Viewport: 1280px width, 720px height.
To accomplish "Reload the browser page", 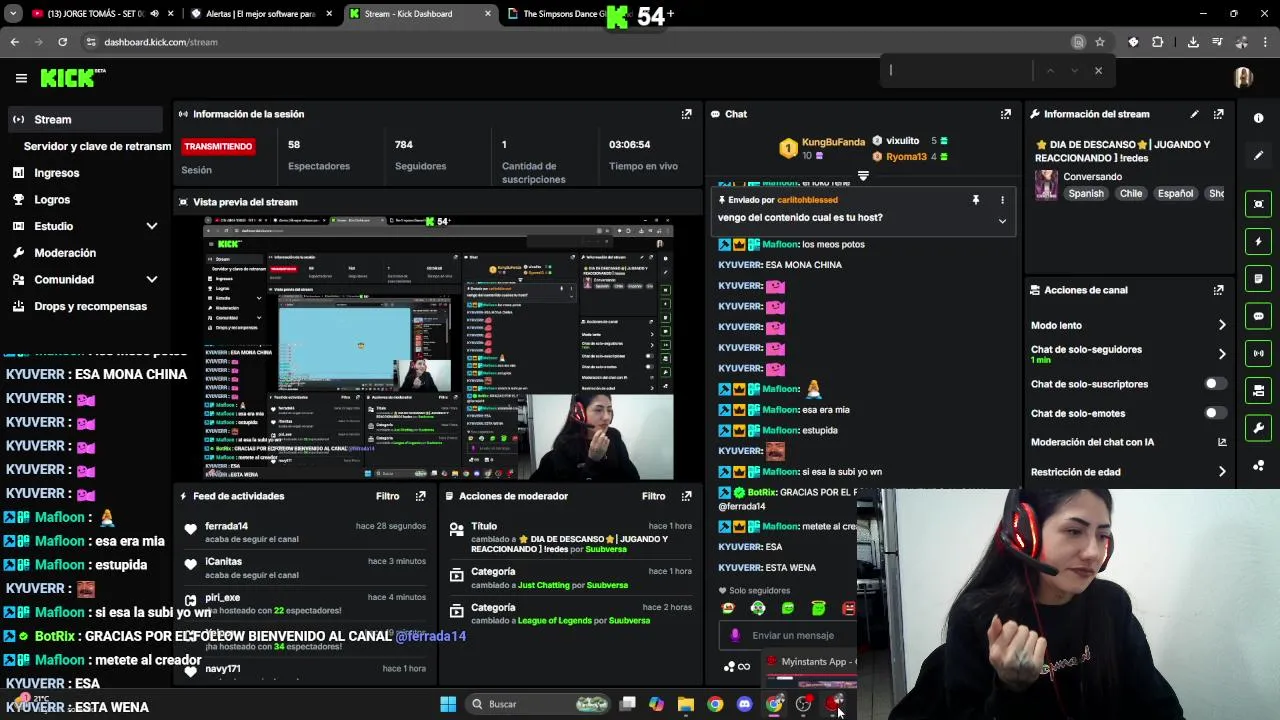I will (x=62, y=42).
